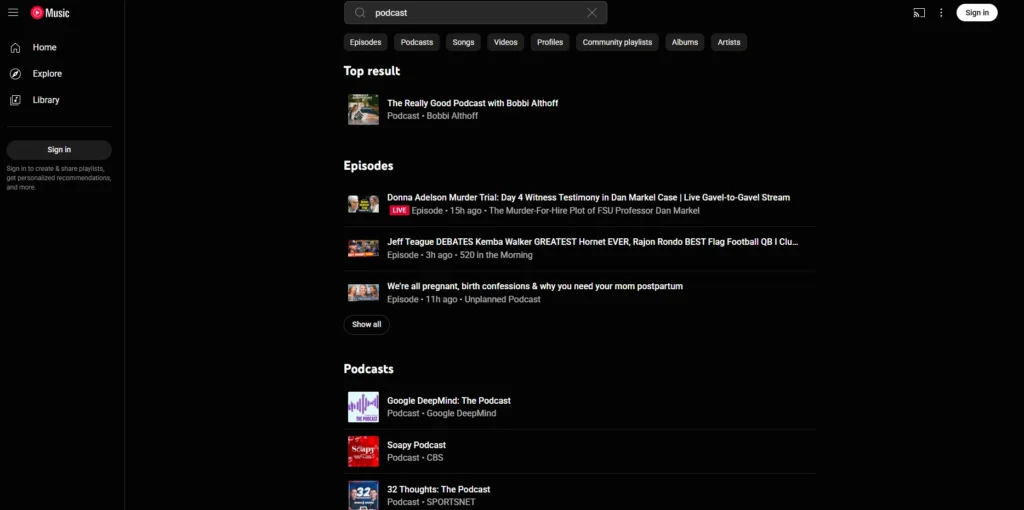The height and width of the screenshot is (510, 1024).
Task: Open Unplanned Podcast link
Action: click(x=502, y=299)
